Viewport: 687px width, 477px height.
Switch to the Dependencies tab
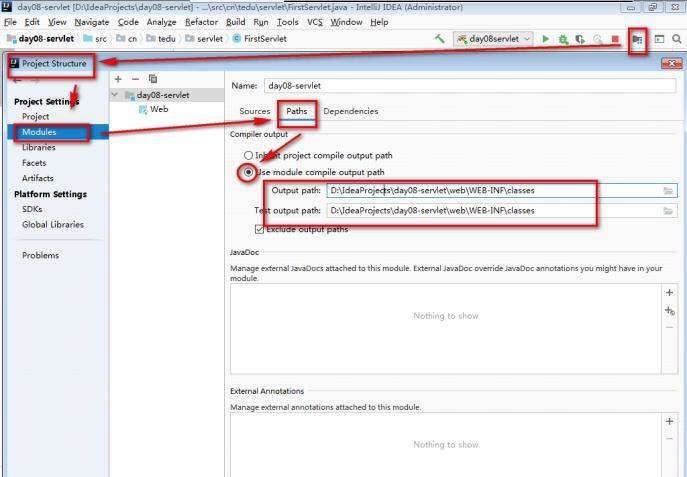(351, 111)
